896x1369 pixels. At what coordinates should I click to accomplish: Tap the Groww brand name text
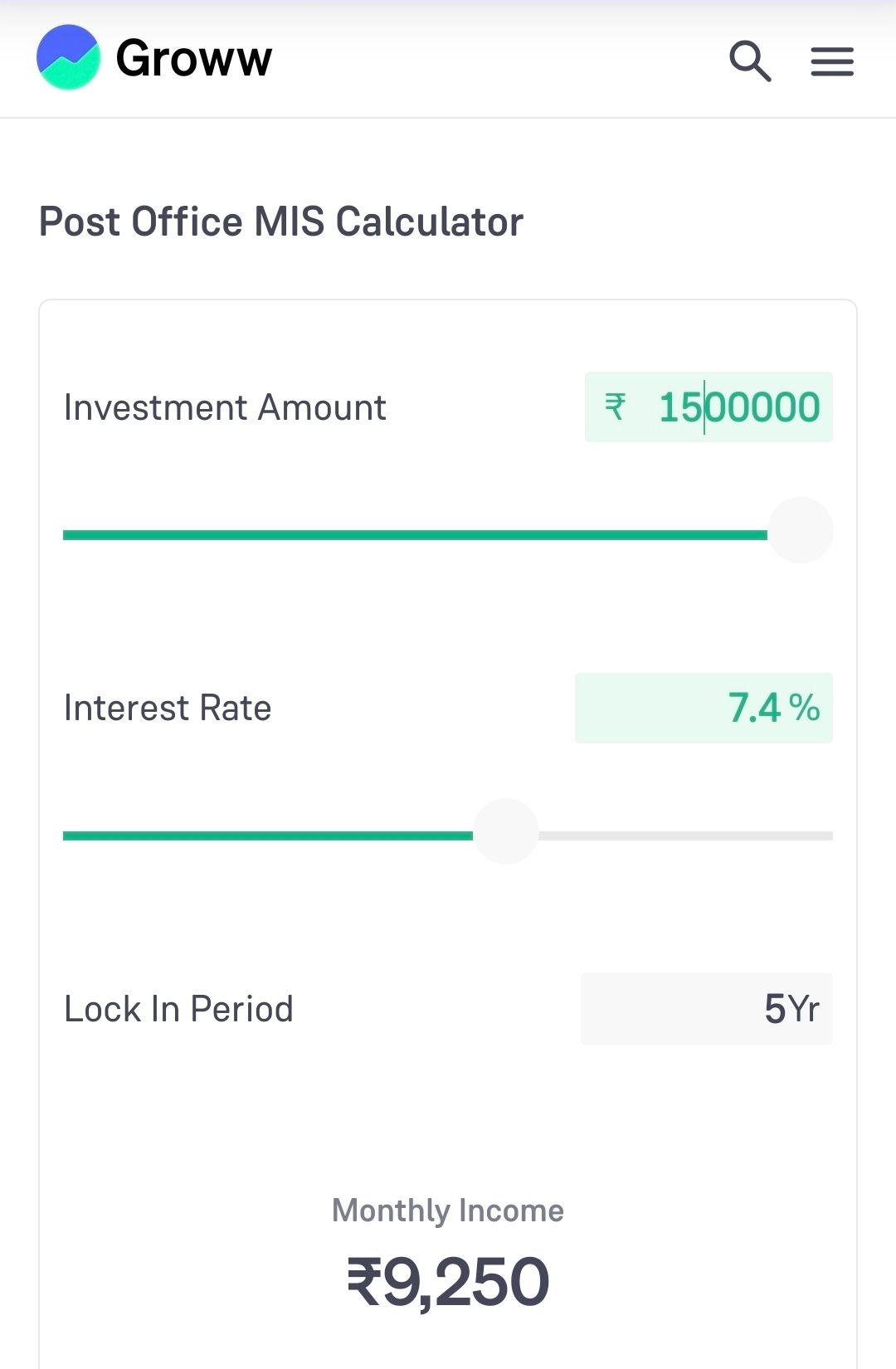click(x=194, y=58)
